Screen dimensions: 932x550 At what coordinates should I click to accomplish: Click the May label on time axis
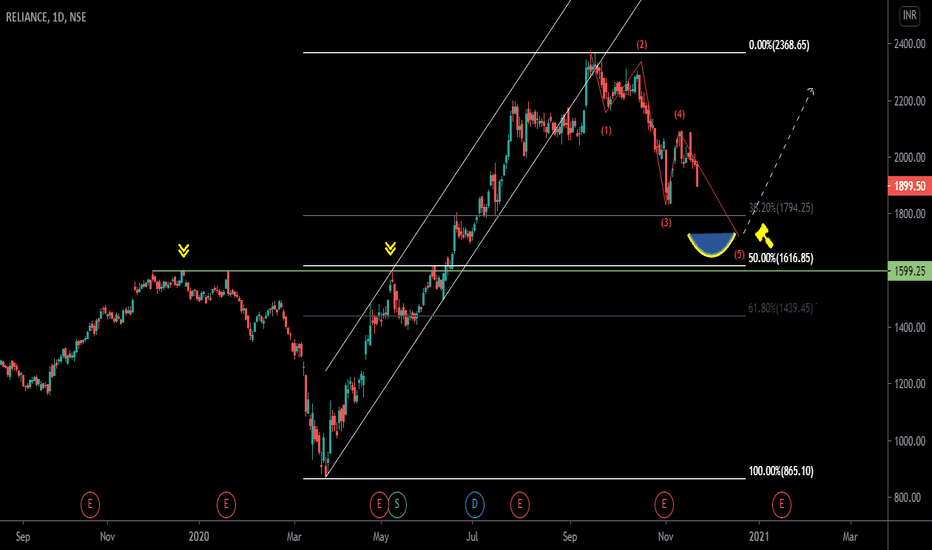[x=381, y=536]
